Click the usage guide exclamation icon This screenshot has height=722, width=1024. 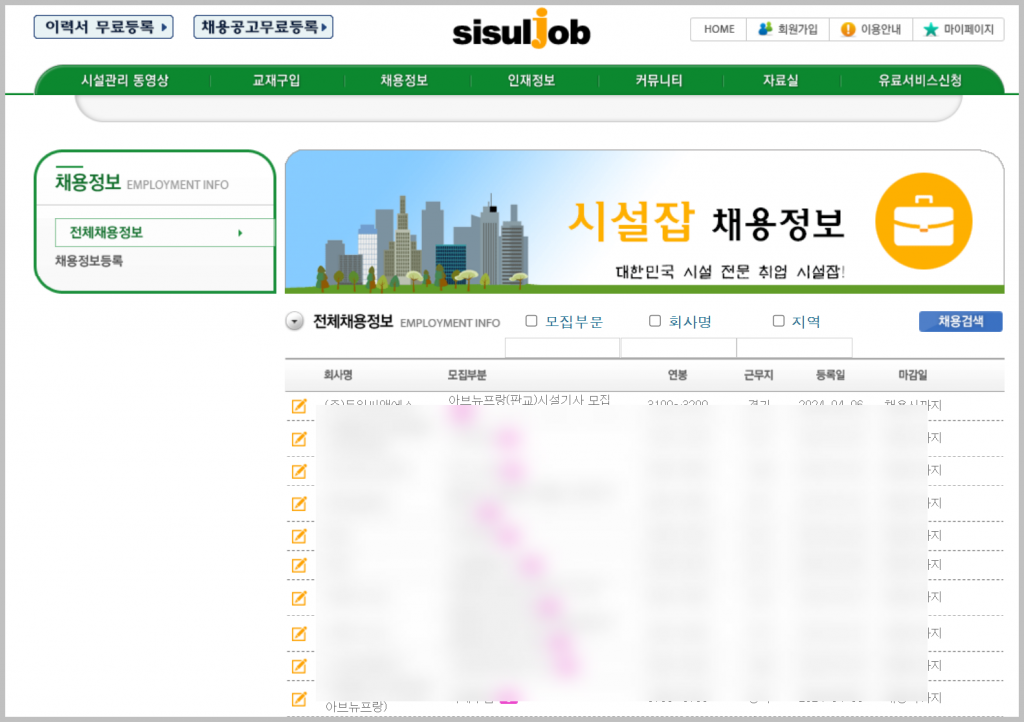[x=848, y=29]
